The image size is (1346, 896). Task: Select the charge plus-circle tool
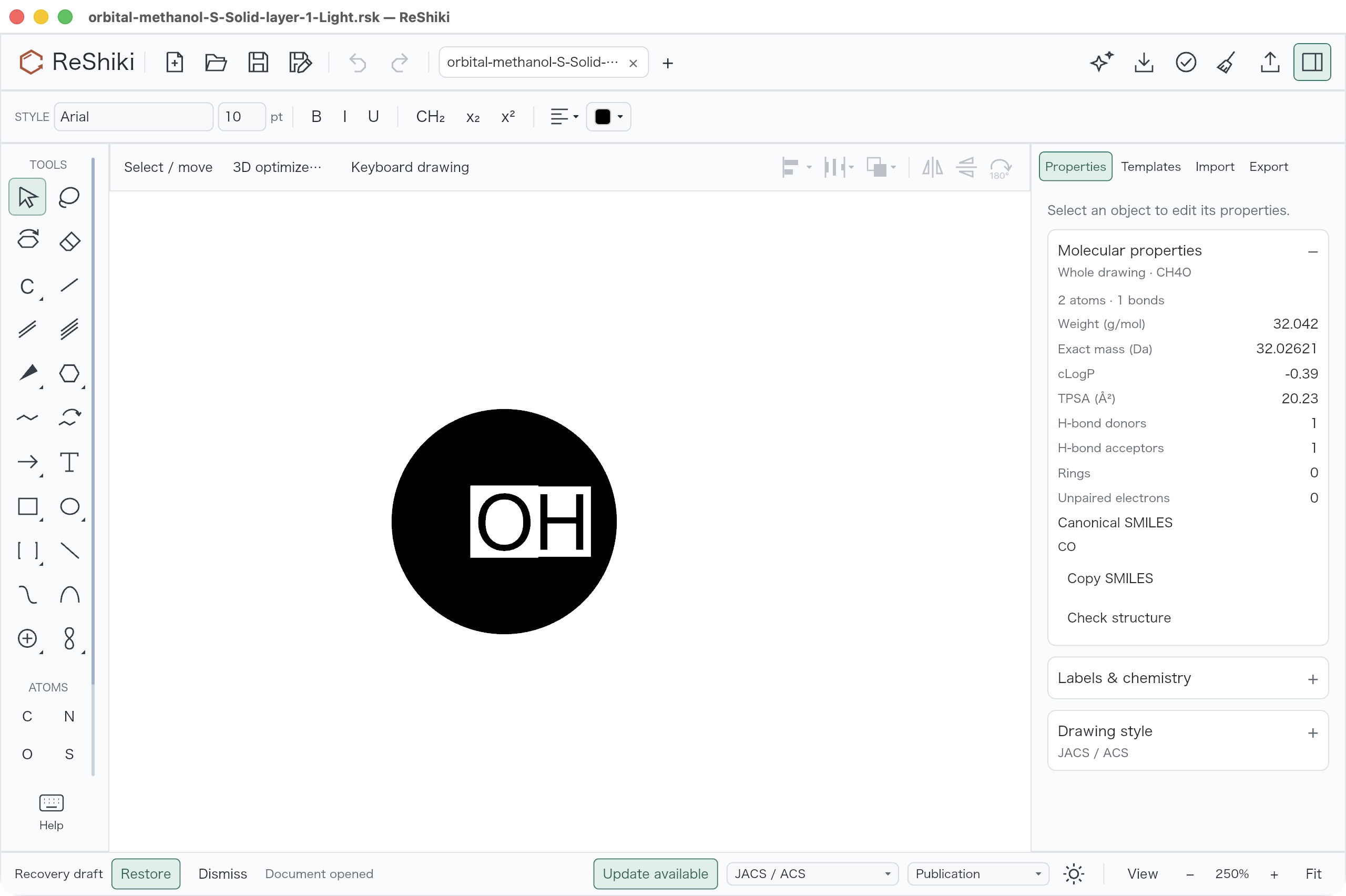27,638
